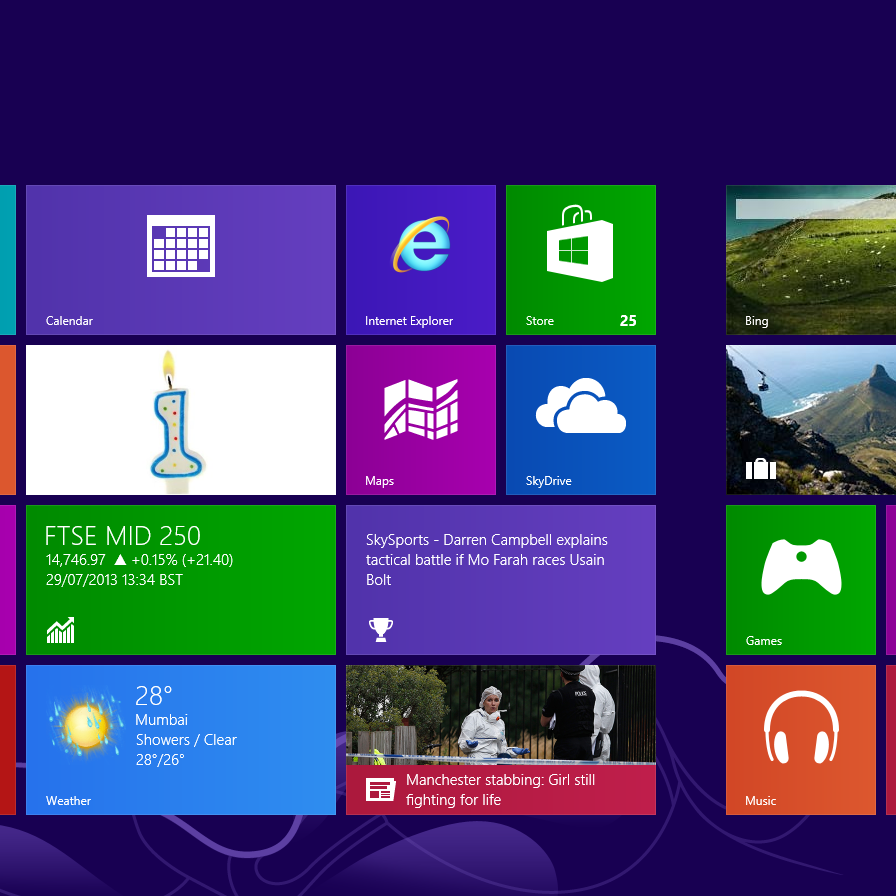Viewport: 896px width, 896px height.
Task: Open the FTSE MID 250 finance tile
Action: [180, 580]
